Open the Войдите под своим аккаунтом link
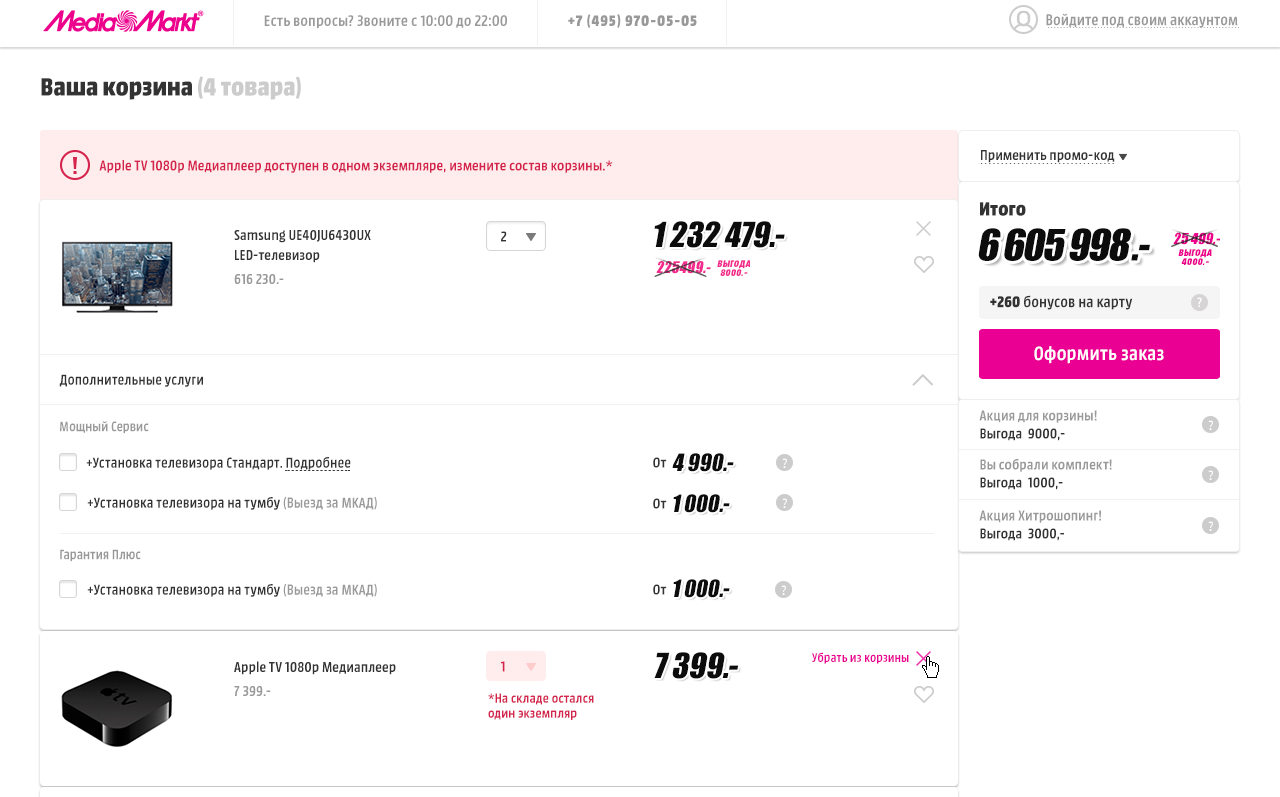Image resolution: width=1280 pixels, height=797 pixels. (1141, 21)
